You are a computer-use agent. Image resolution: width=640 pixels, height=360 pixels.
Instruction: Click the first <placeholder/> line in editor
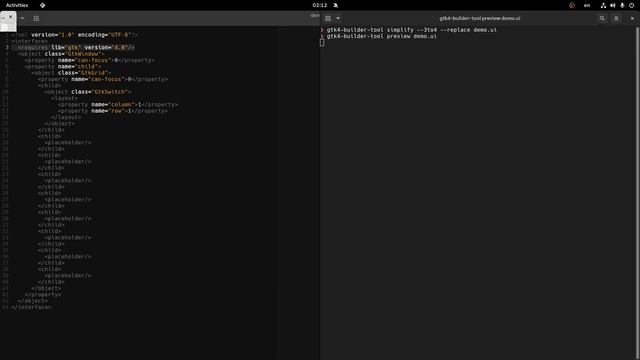(x=68, y=142)
